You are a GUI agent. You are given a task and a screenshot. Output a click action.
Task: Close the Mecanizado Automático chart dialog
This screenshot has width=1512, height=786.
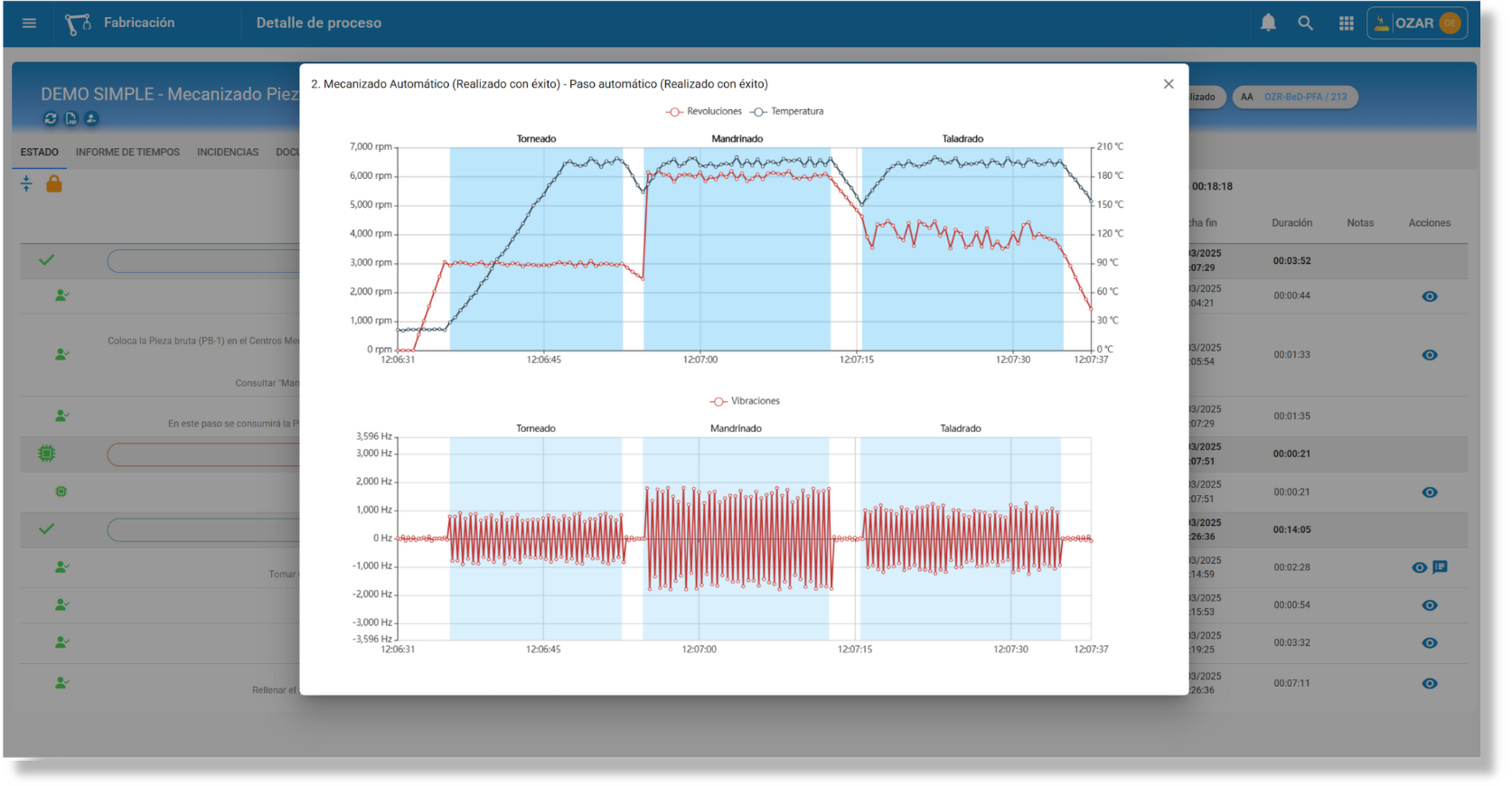[1168, 84]
